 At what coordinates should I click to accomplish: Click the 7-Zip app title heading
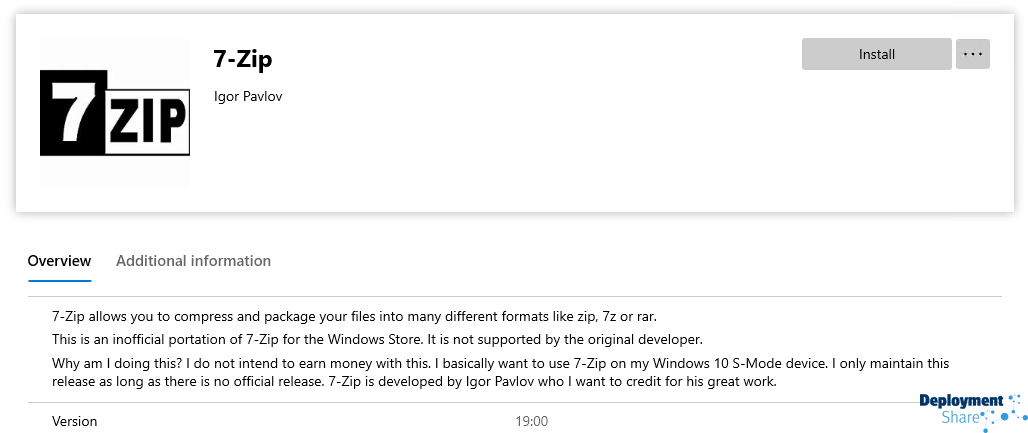point(243,59)
